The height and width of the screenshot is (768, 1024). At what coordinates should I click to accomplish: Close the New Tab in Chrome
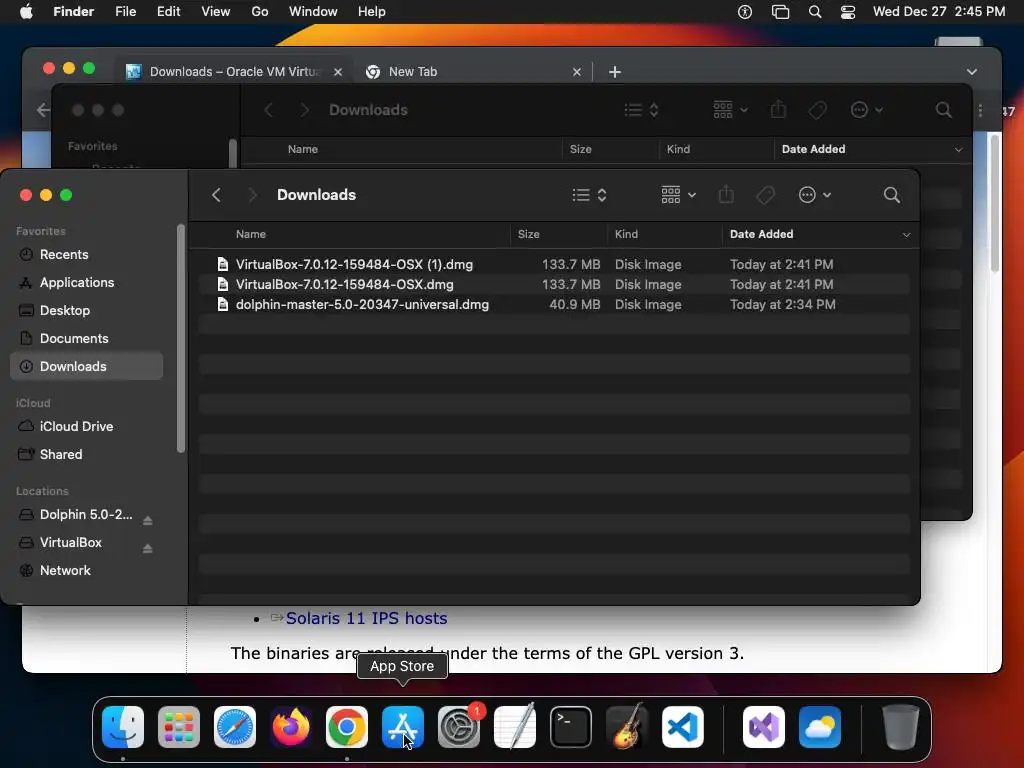click(x=577, y=72)
